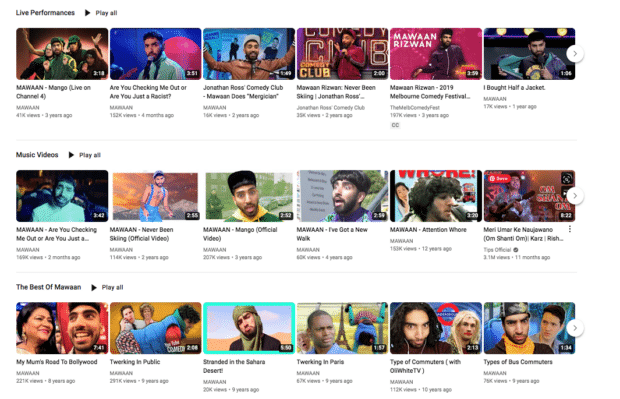The width and height of the screenshot is (620, 399).
Task: Show more Music Videos with the right chevron
Action: (x=575, y=196)
